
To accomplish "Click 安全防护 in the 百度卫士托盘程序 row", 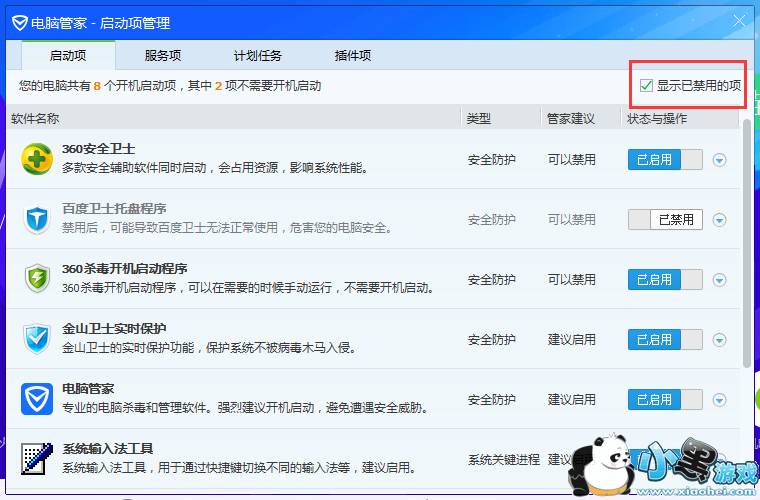I will click(x=491, y=219).
